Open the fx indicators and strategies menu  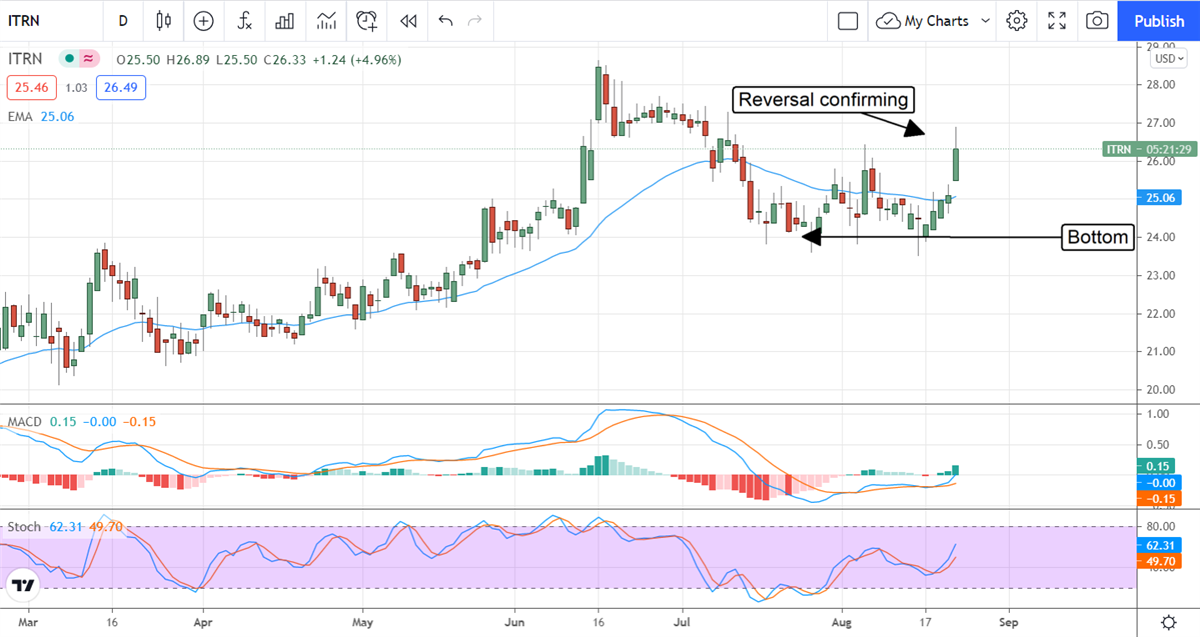click(x=244, y=20)
